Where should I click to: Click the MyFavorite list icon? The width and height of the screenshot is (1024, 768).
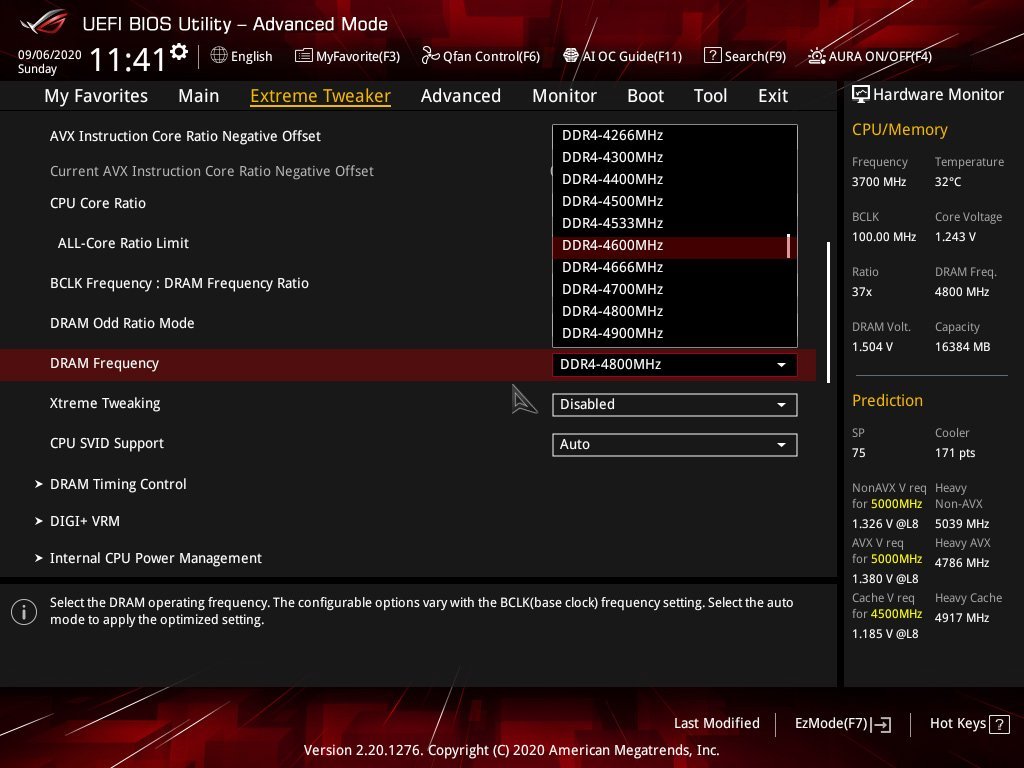click(x=304, y=56)
